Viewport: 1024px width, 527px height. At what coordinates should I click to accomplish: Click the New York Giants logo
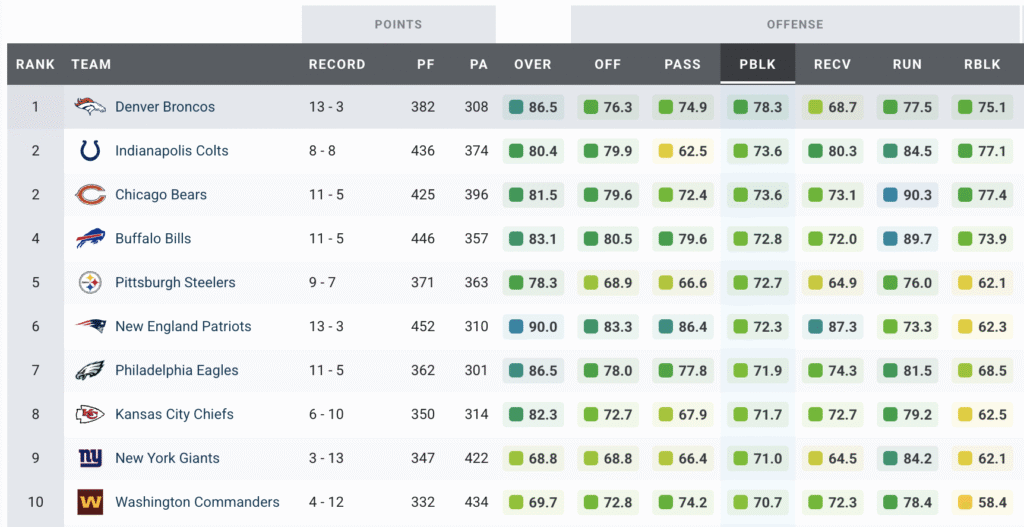[x=90, y=459]
